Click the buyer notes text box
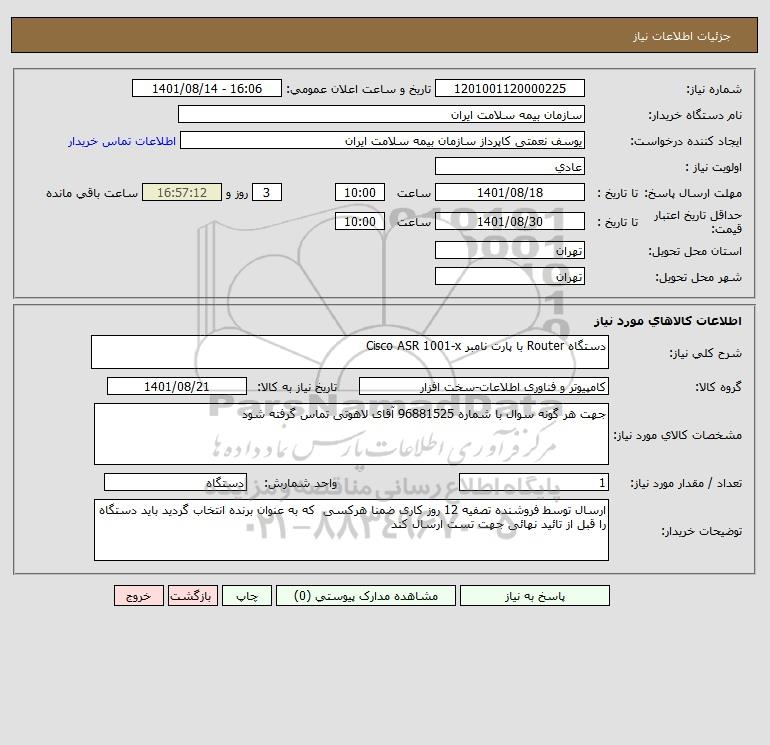Viewport: 770px width, 745px height. pyautogui.click(x=351, y=530)
